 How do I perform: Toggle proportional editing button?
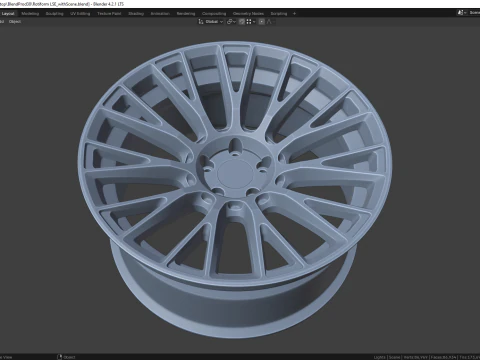(x=262, y=22)
